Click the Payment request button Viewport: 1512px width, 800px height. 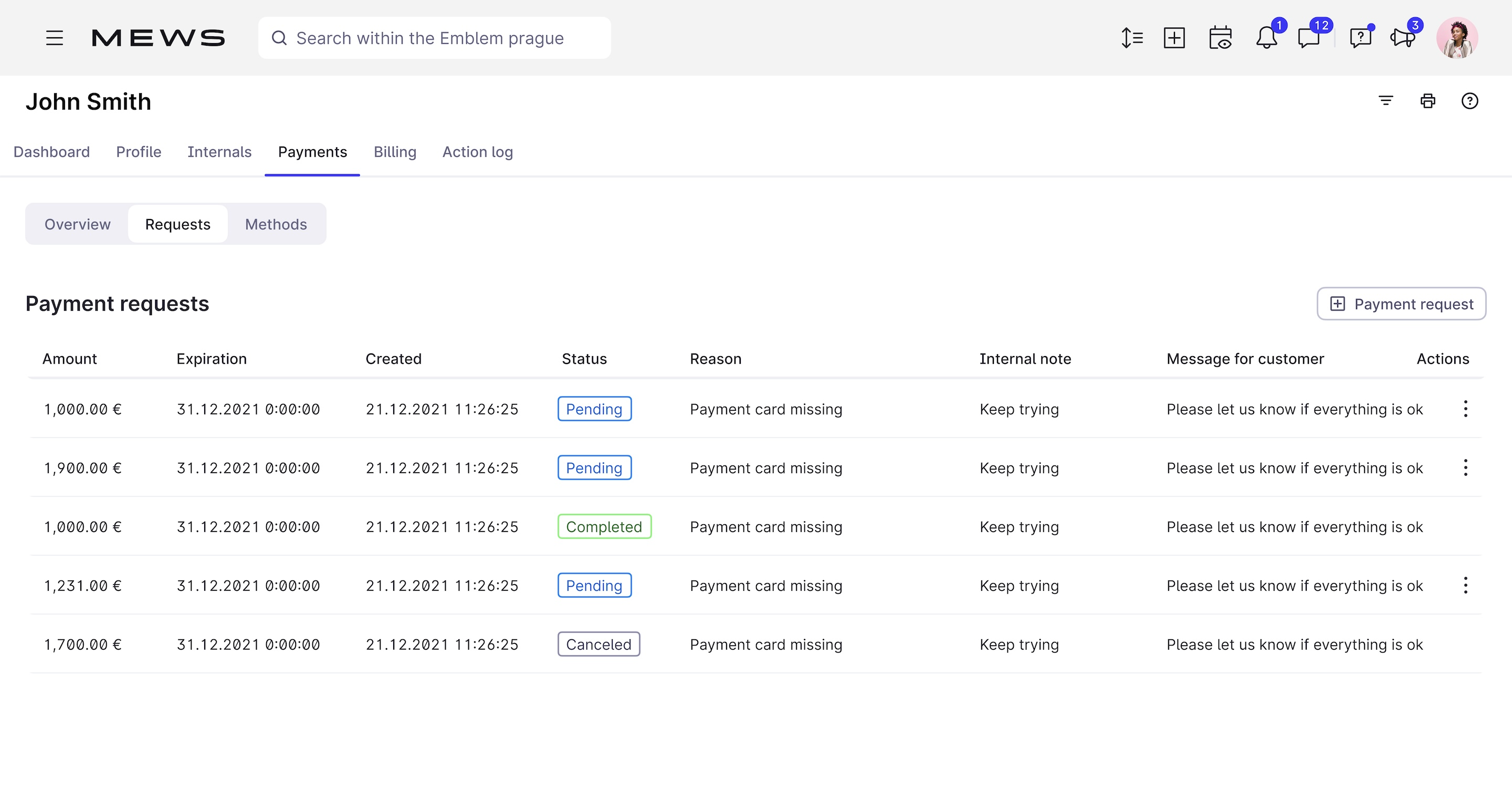coord(1402,304)
